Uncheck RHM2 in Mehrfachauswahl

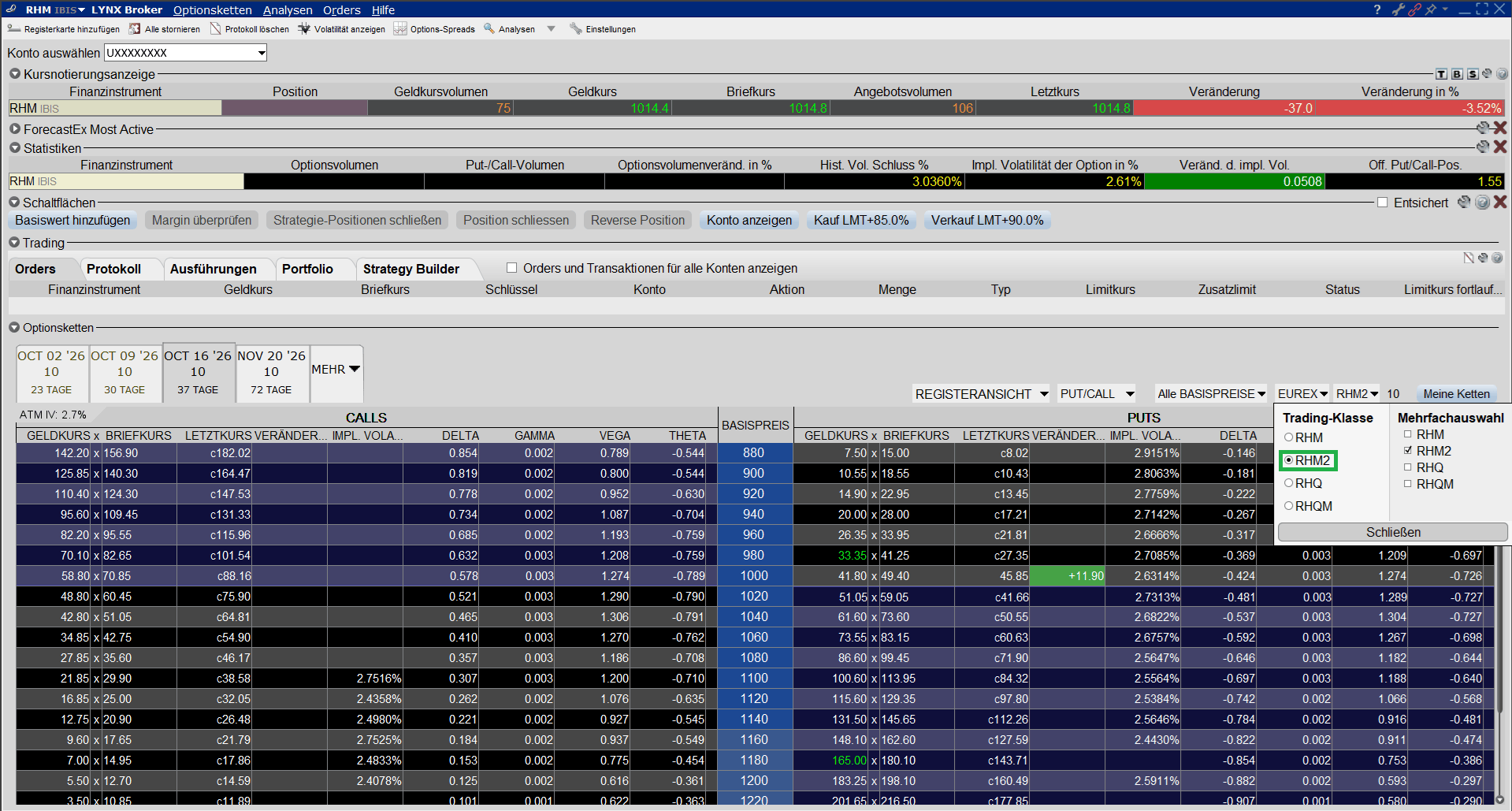(1407, 451)
